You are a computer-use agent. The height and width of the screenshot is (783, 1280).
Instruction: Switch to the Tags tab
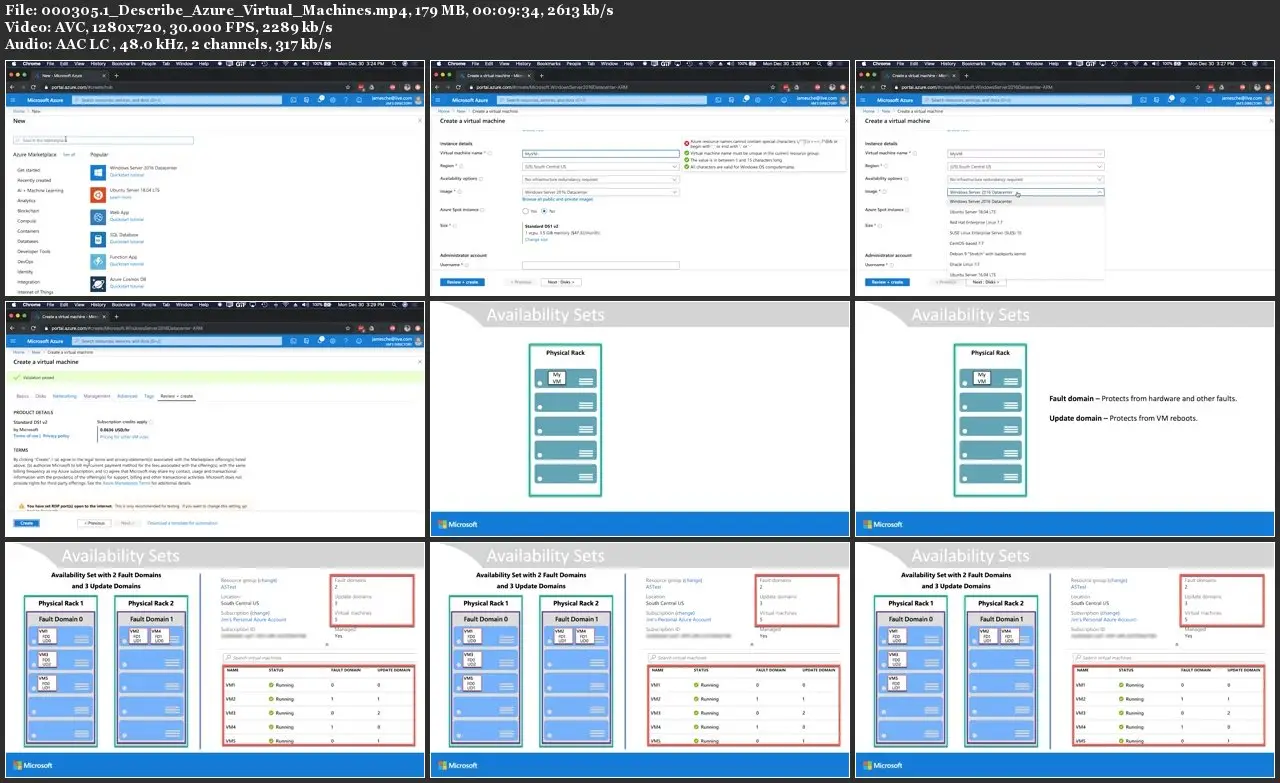pos(149,396)
